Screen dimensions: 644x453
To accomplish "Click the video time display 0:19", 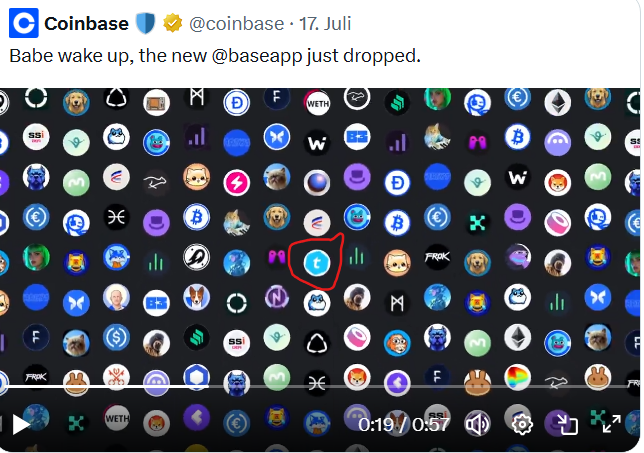I will [x=377, y=425].
